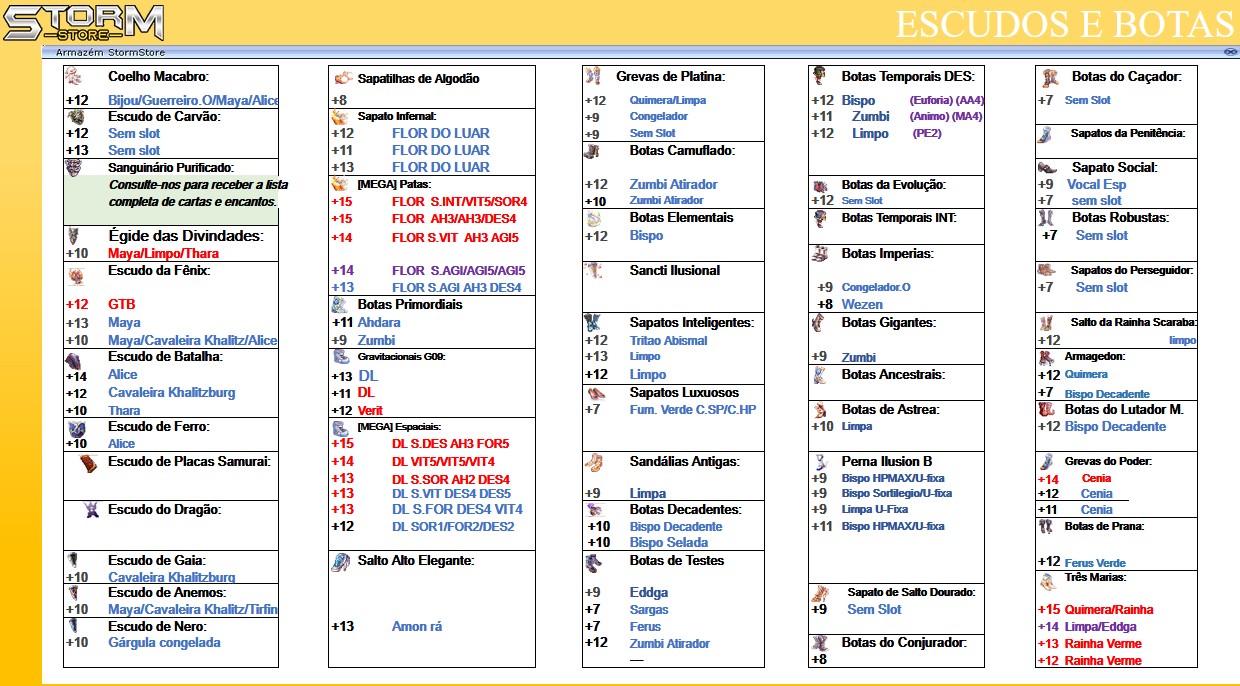
Task: Click the ESCUDOS E BOTAS heading
Action: tap(1063, 24)
